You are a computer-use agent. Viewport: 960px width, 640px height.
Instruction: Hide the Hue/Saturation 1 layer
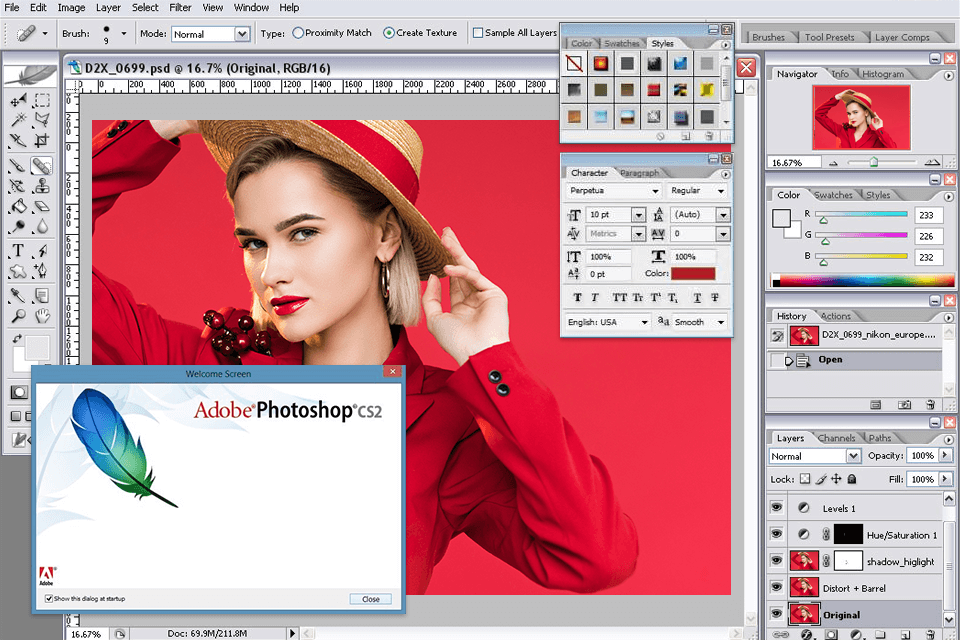[x=776, y=534]
